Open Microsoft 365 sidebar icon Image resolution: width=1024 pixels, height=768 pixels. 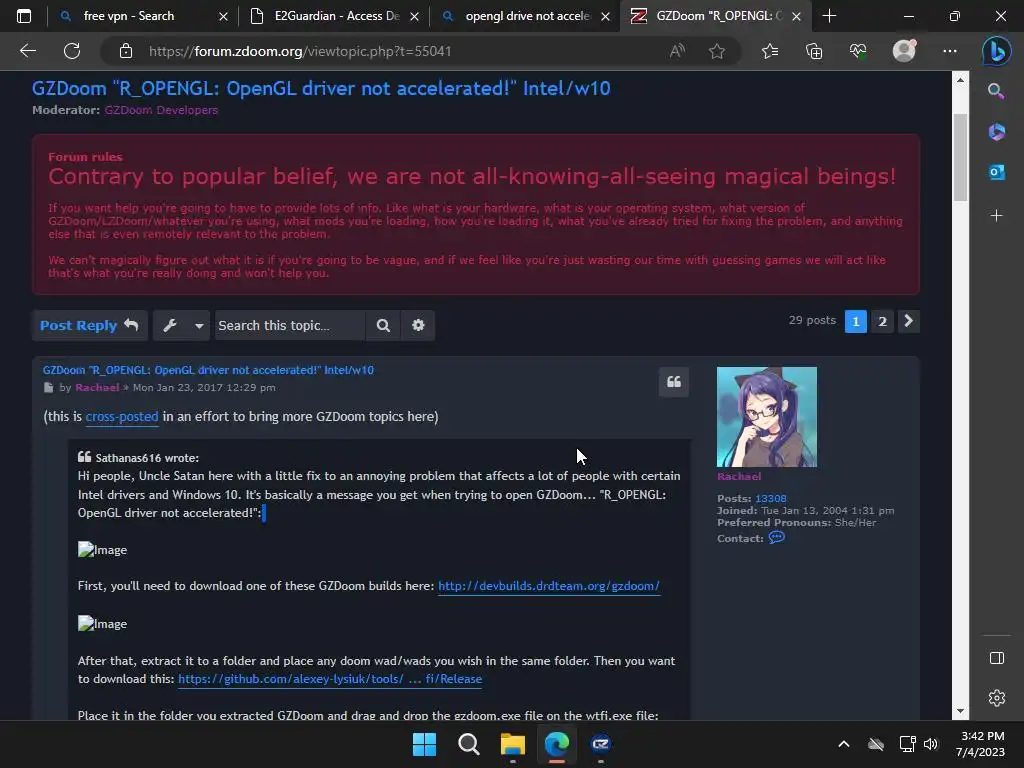click(x=996, y=132)
